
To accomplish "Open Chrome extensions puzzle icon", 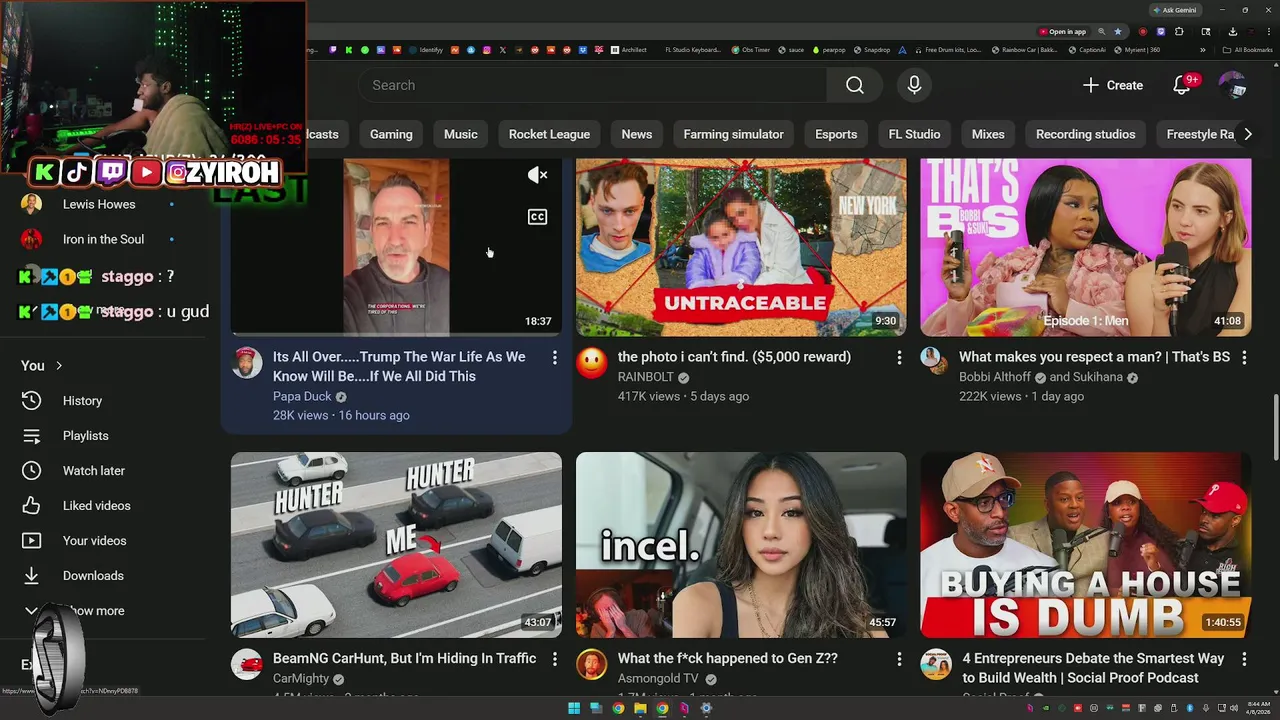I will pos(1178,32).
